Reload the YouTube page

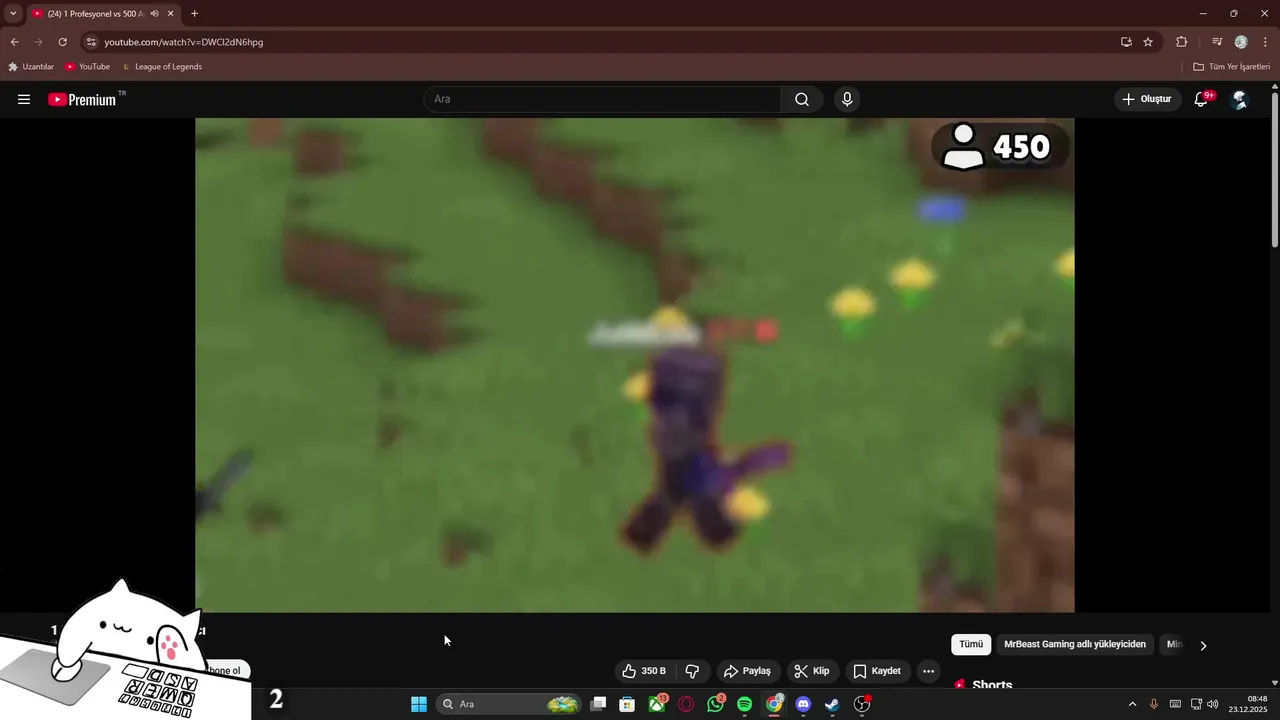[62, 42]
